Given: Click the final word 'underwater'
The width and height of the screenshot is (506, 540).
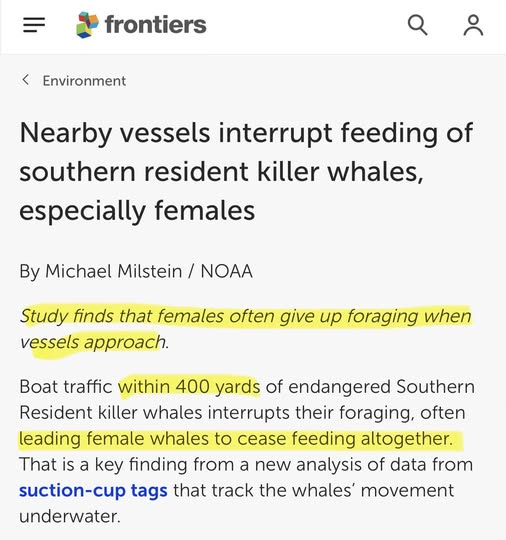Looking at the screenshot, I should (x=68, y=516).
